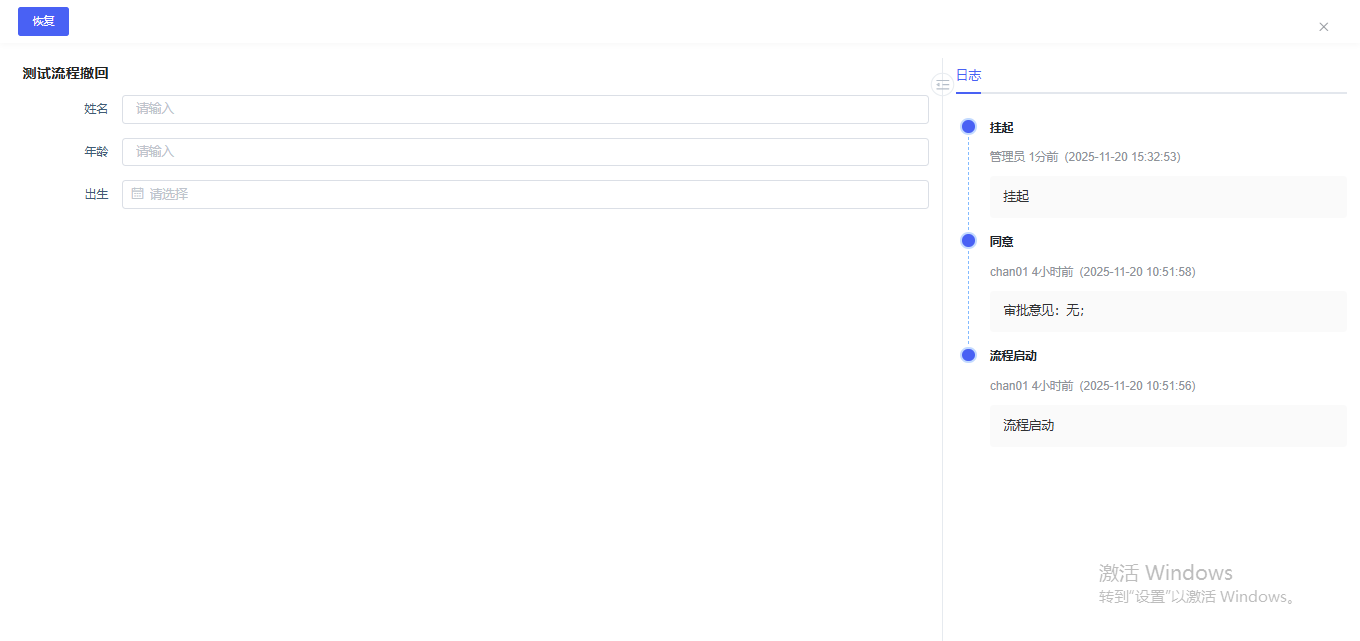Click the chan01 timestamp ending 10:51:58
This screenshot has height=641, width=1360.
point(1092,272)
